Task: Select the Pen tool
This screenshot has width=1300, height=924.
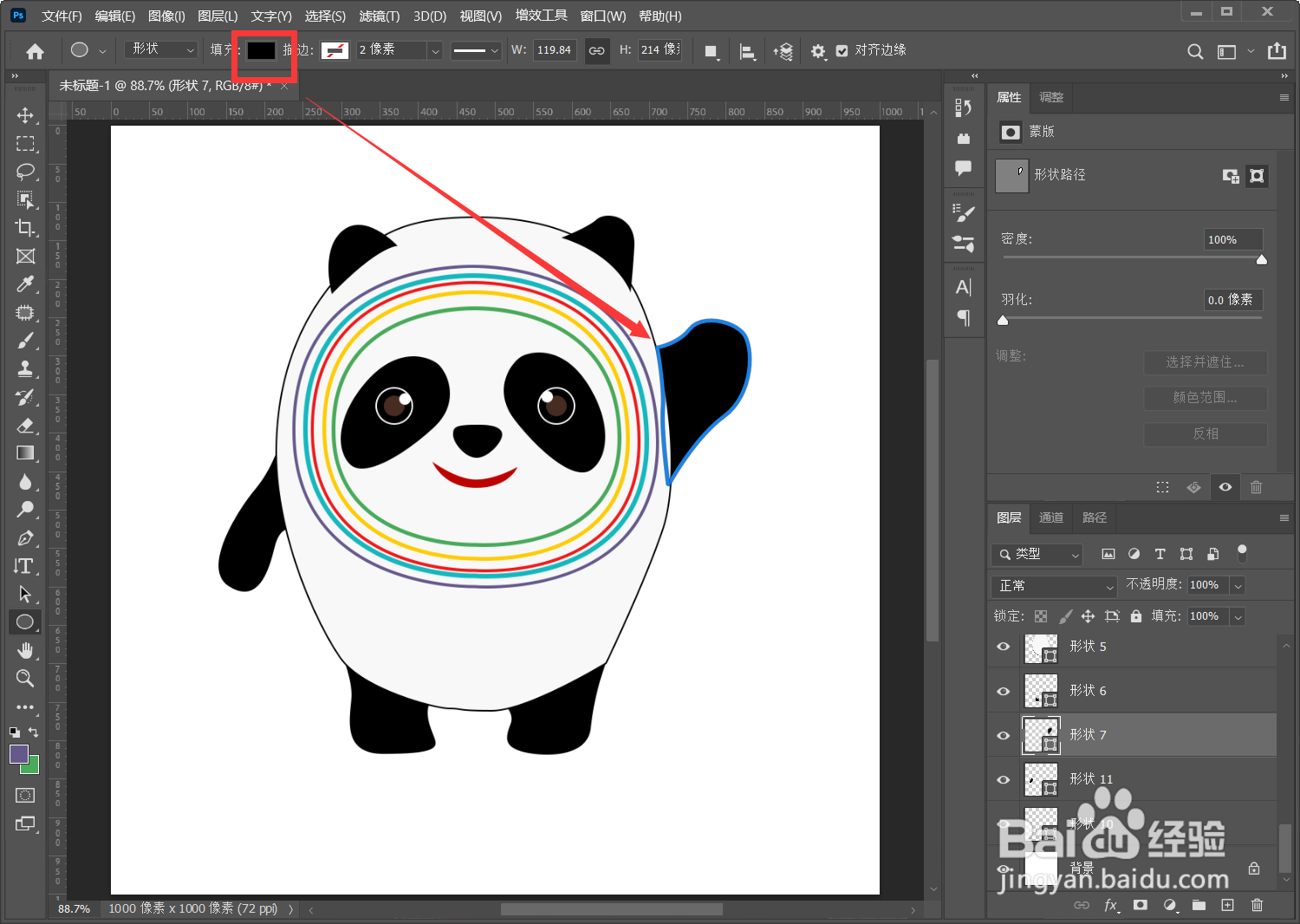Action: pos(25,538)
